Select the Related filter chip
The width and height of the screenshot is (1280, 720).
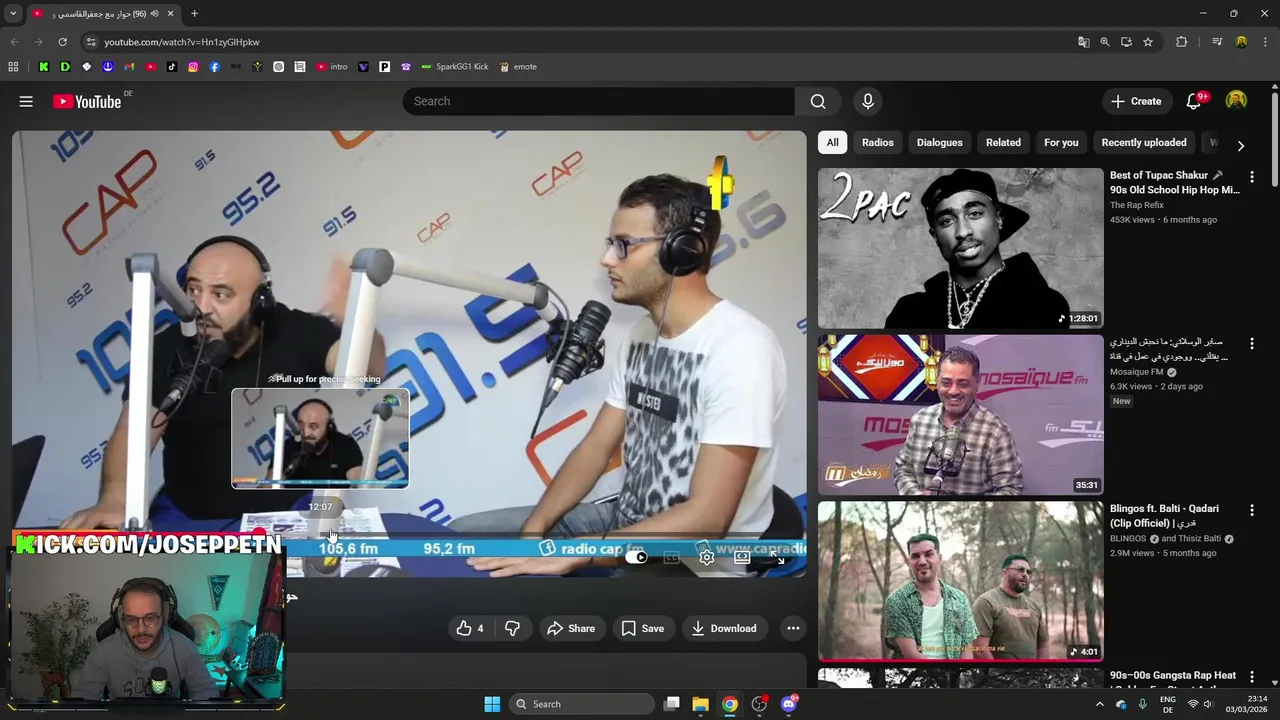tap(1003, 142)
